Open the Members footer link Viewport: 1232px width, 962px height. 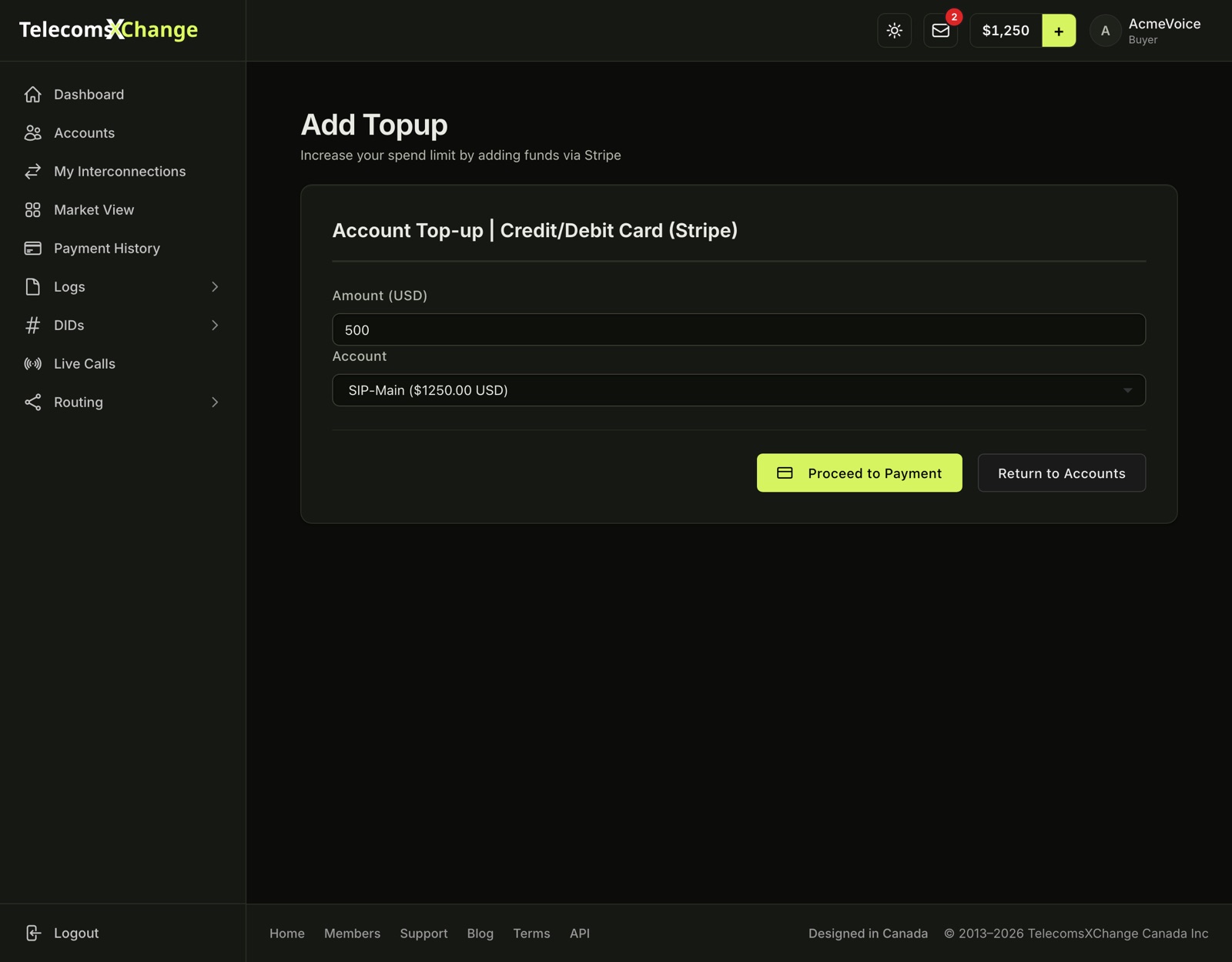pyautogui.click(x=352, y=934)
